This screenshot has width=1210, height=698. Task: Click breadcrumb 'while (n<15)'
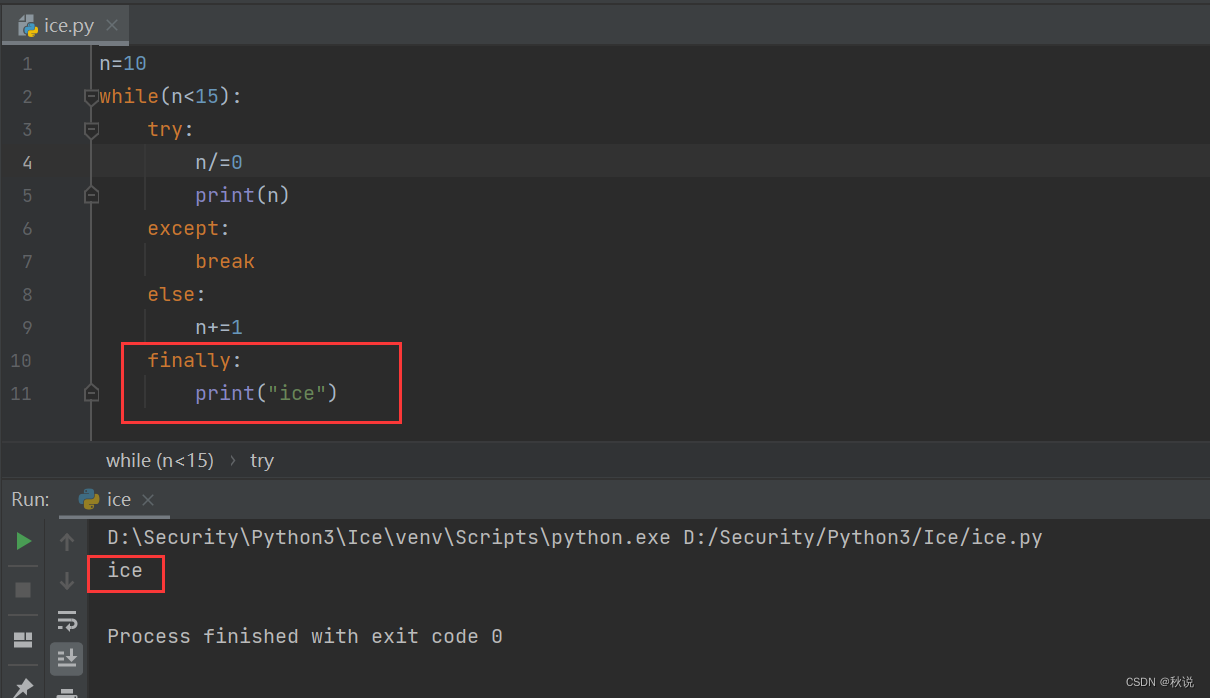[160, 460]
